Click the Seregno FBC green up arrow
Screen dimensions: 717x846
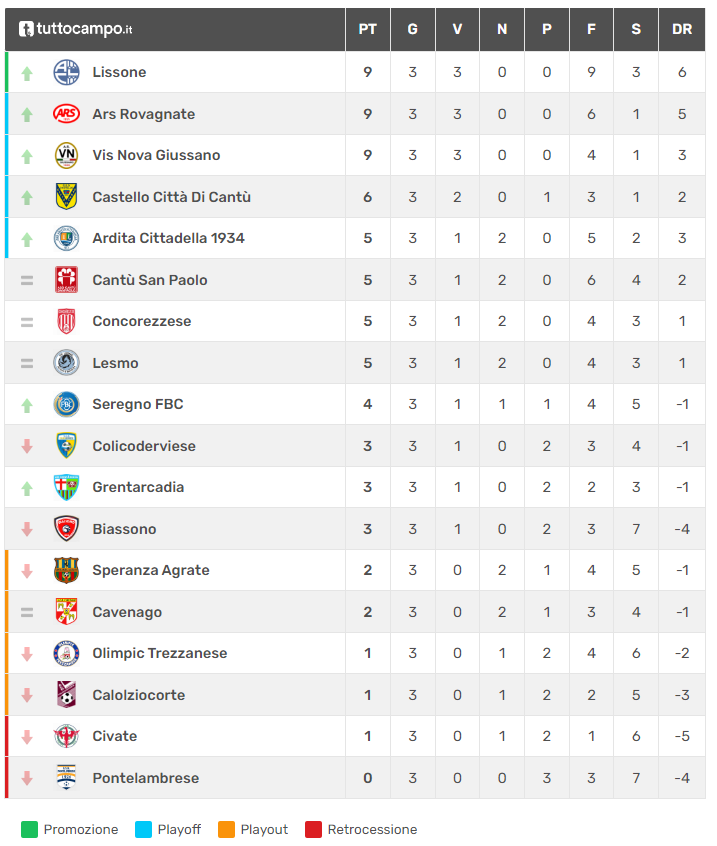point(27,405)
